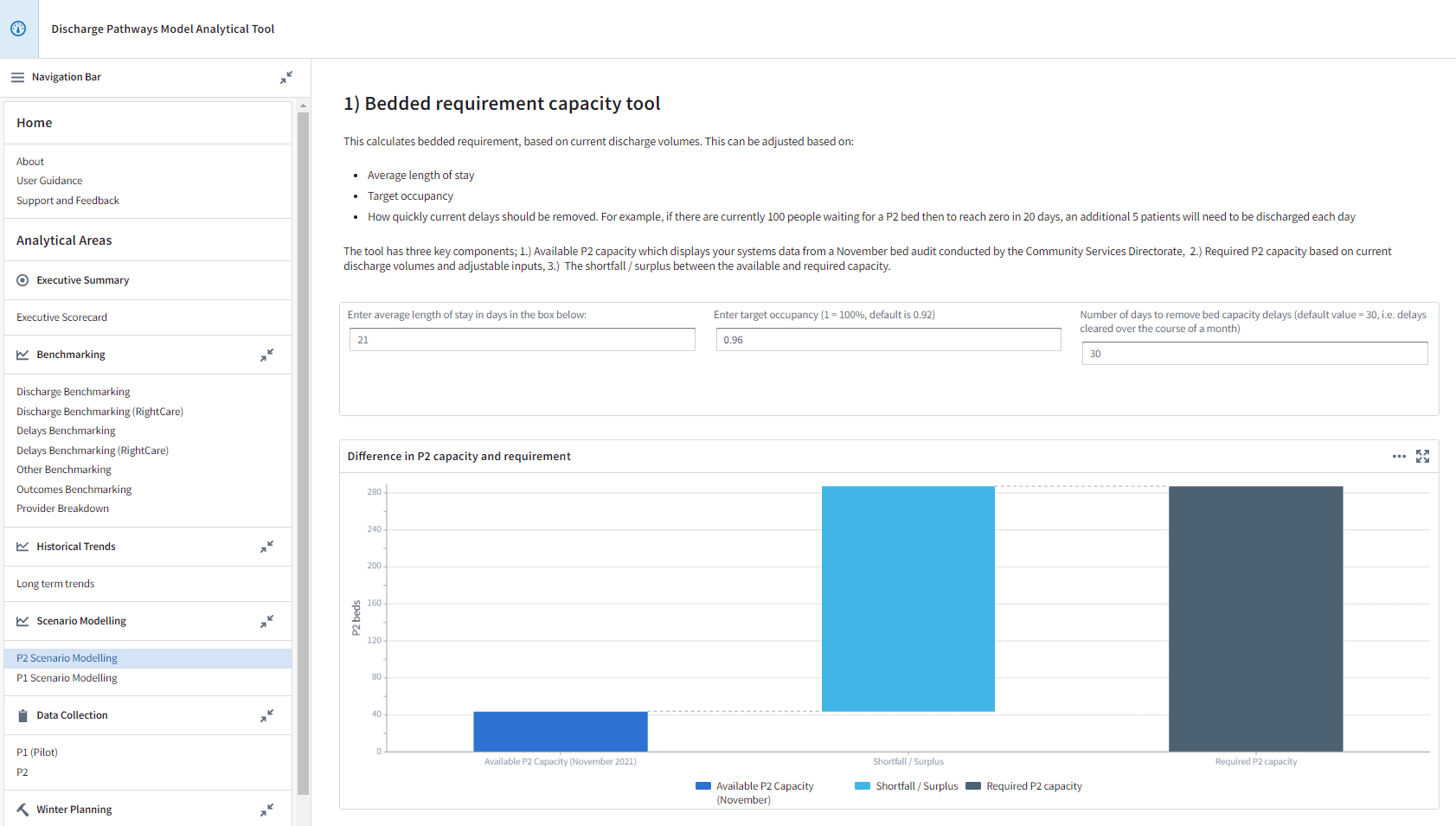Click the hamburger menu icon beside Navigation Bar
The image size is (1456, 826).
point(17,77)
